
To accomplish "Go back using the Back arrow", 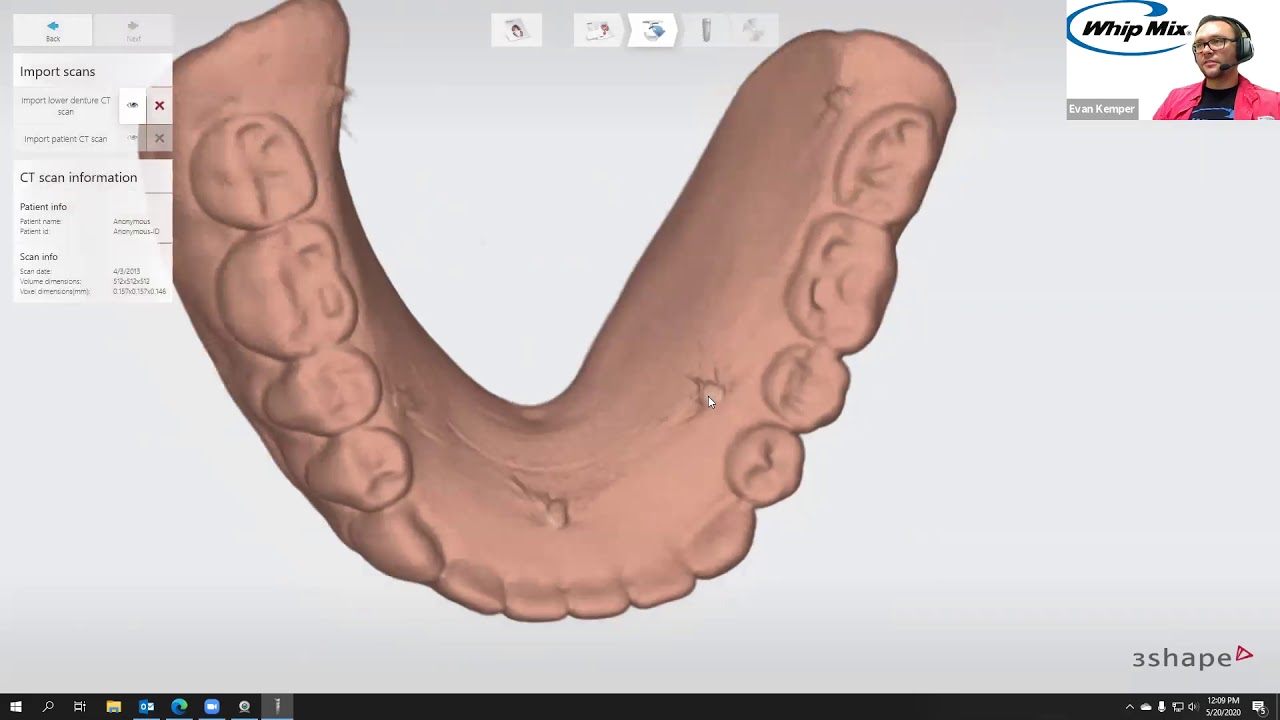I will click(x=53, y=30).
